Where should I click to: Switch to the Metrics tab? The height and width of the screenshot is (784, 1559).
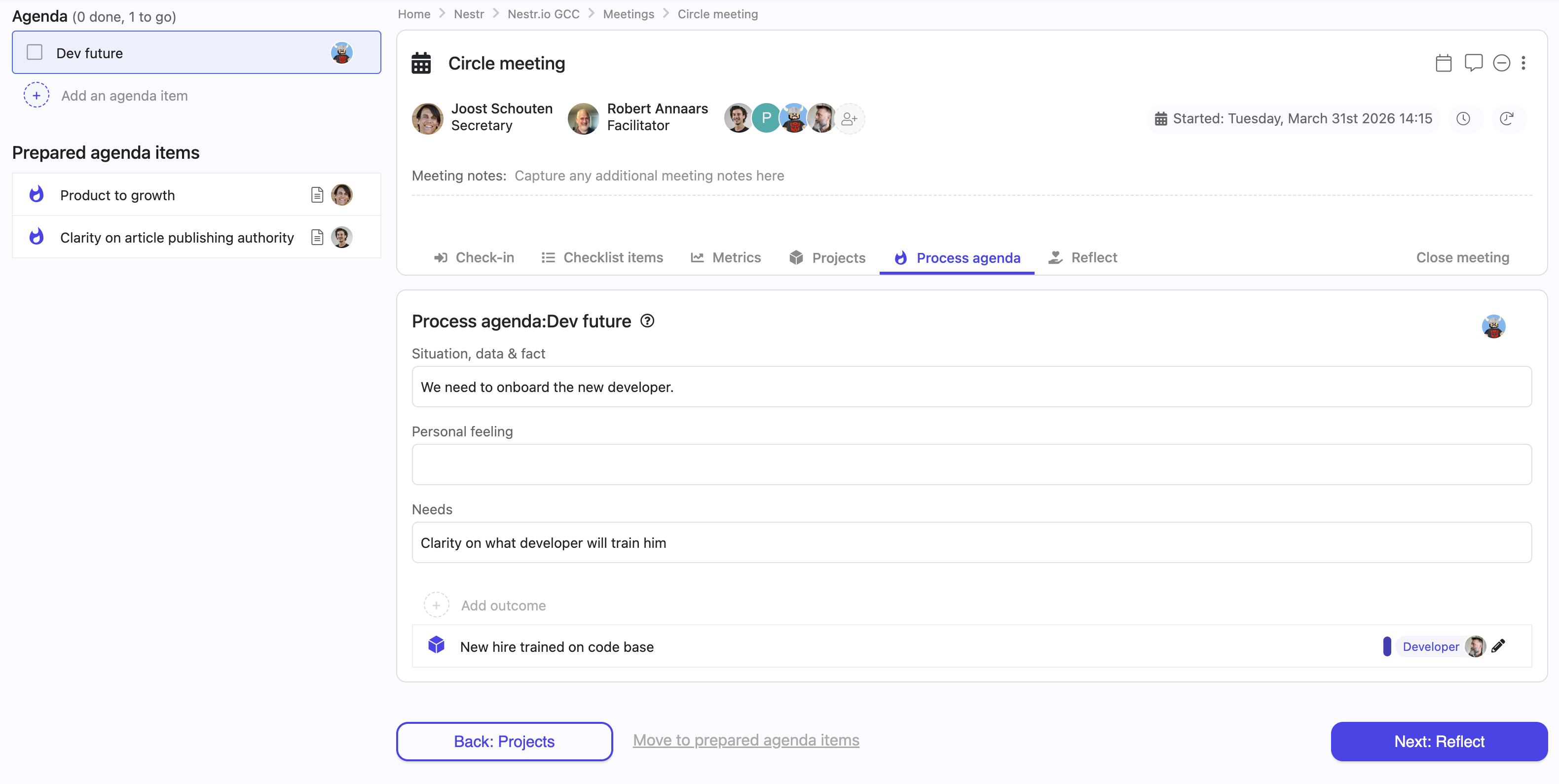click(x=726, y=257)
